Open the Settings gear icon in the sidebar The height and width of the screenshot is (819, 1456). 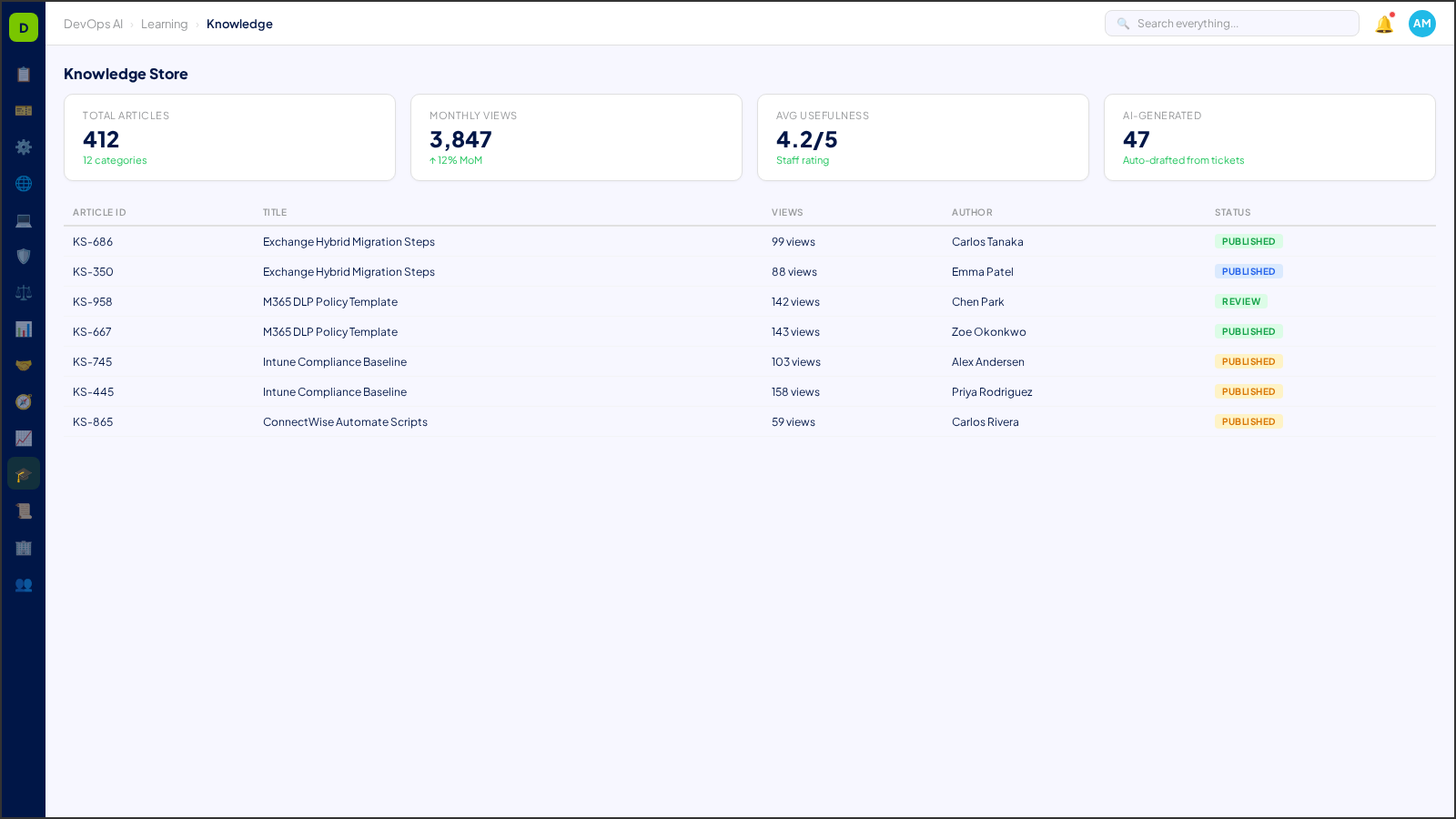point(24,147)
